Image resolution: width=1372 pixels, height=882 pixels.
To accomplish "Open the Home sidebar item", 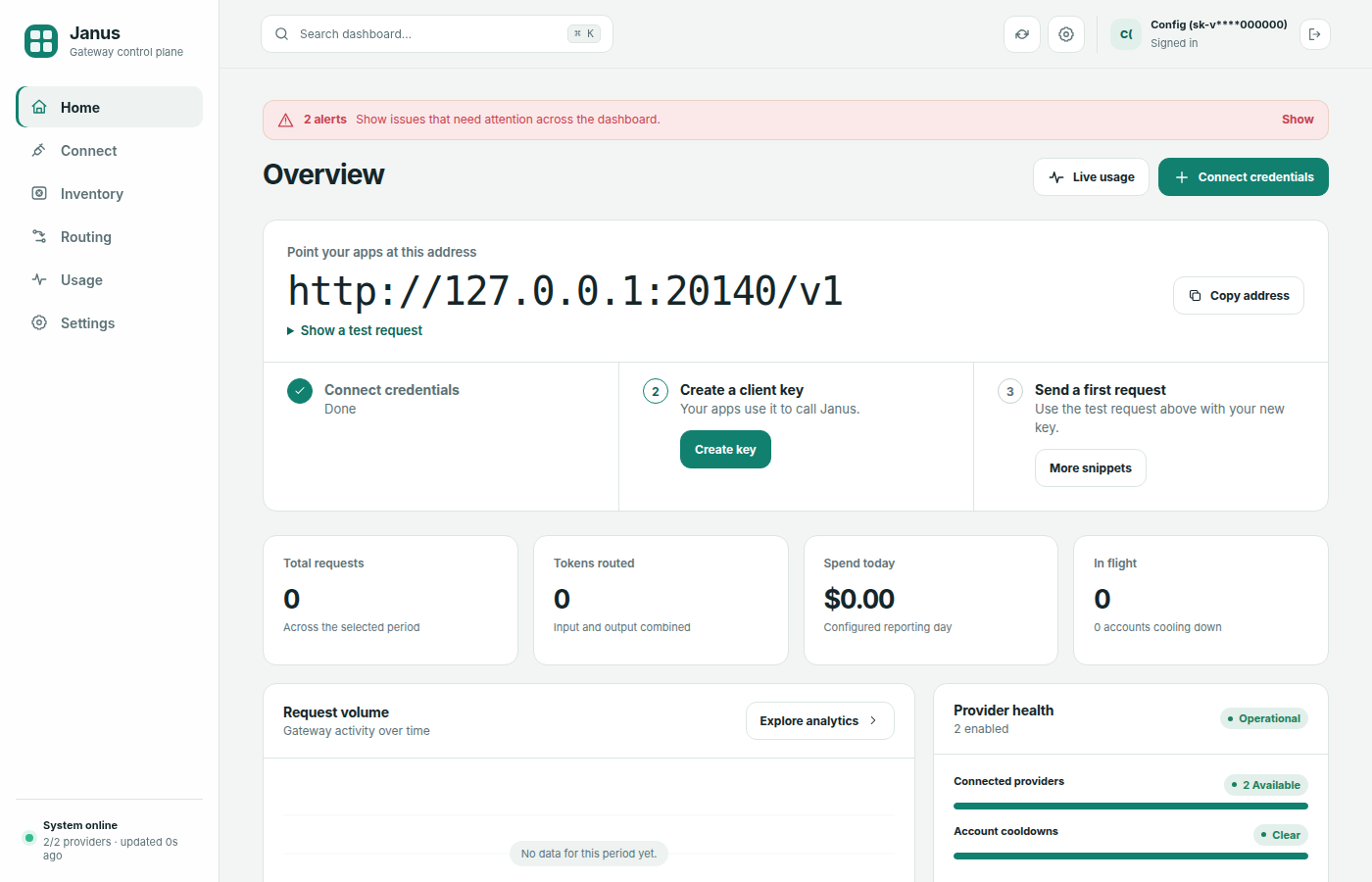I will [110, 107].
